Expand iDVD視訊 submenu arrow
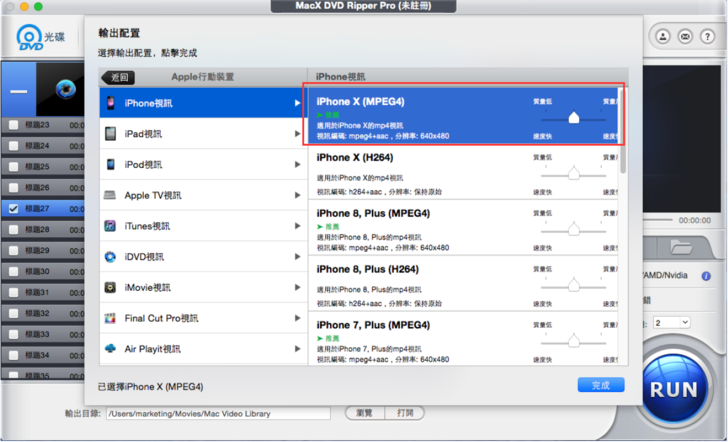Screen dimensions: 728x442 297,256
